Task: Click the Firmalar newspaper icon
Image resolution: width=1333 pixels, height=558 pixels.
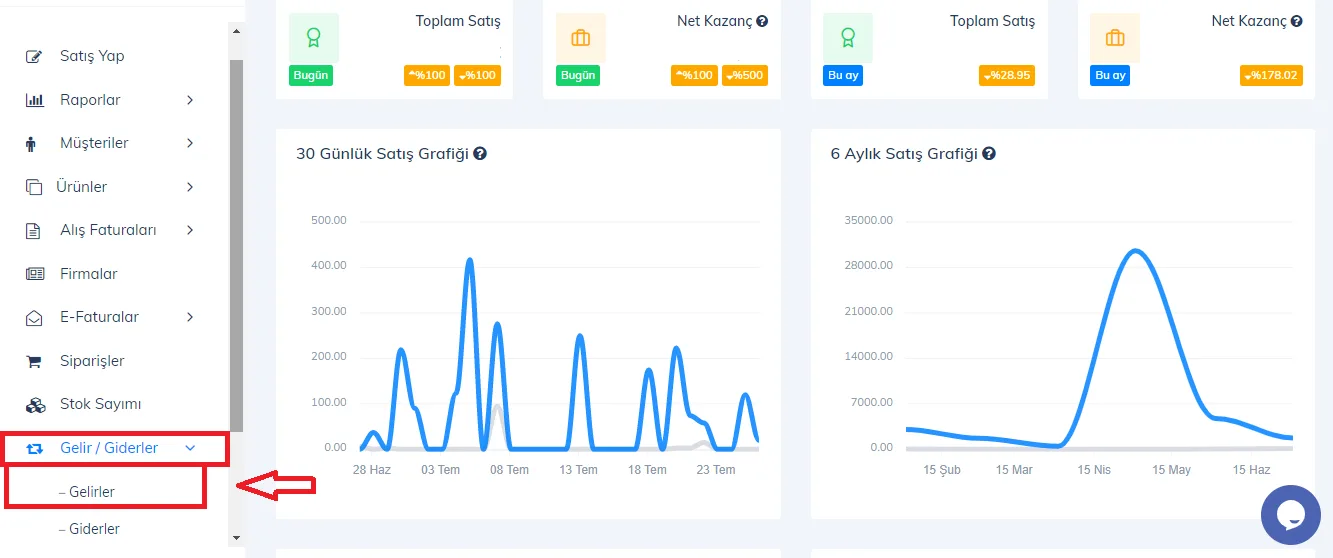Action: coord(35,274)
